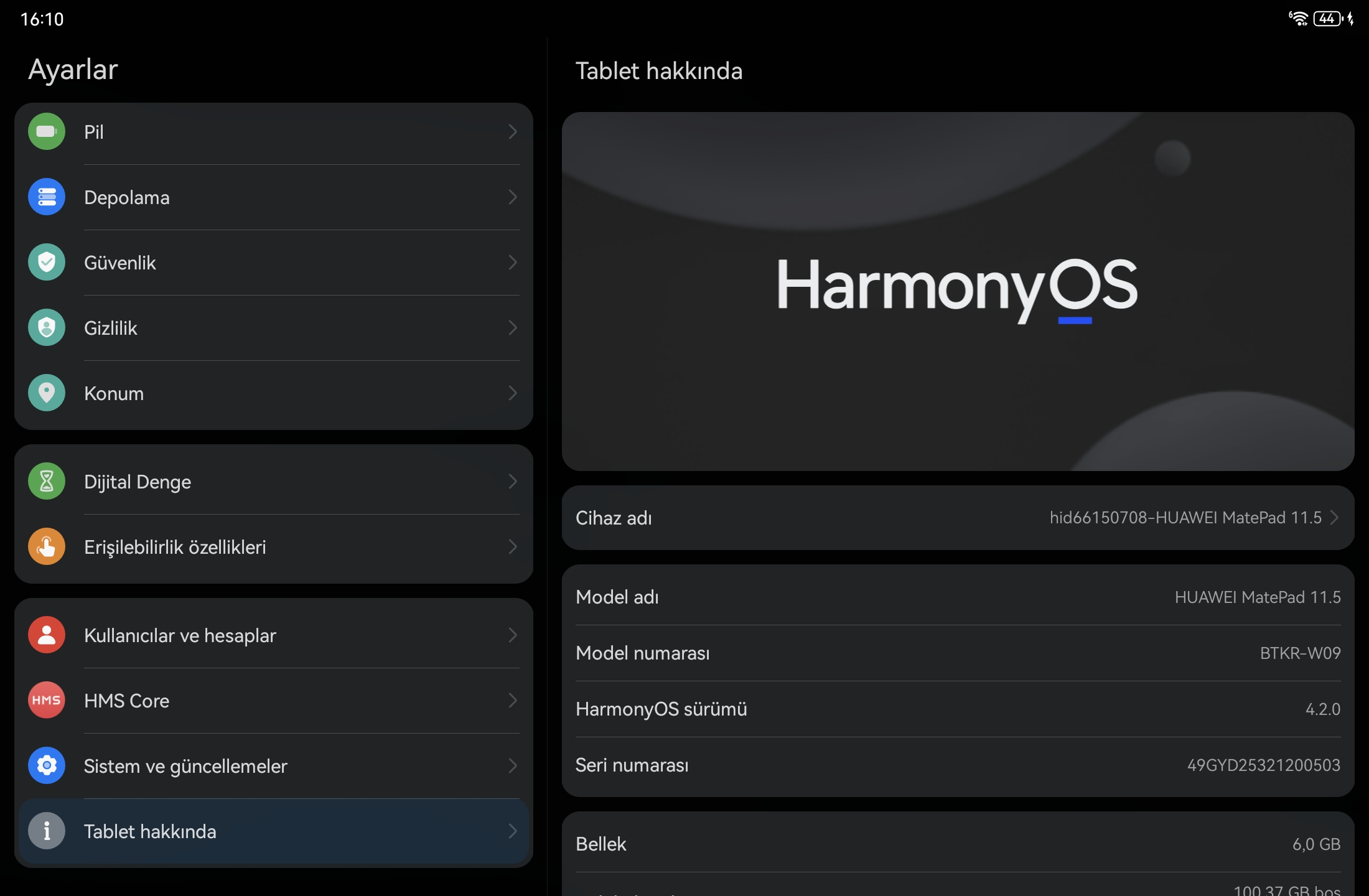This screenshot has width=1369, height=896.
Task: Tap the Tablet hakkında page title
Action: pos(659,71)
